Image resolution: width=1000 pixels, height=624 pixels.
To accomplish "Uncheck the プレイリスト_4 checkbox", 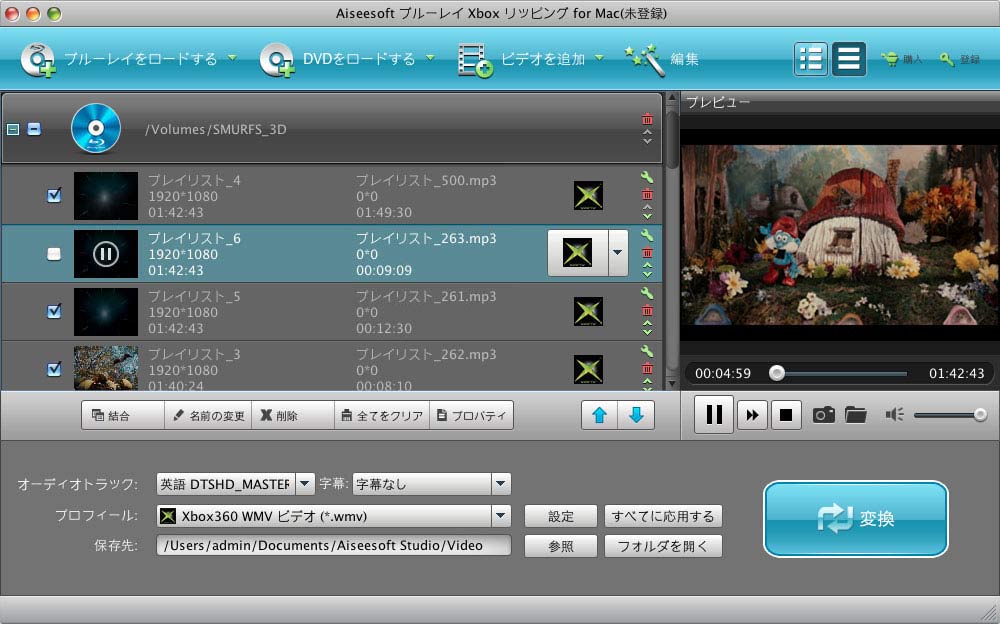I will click(54, 195).
